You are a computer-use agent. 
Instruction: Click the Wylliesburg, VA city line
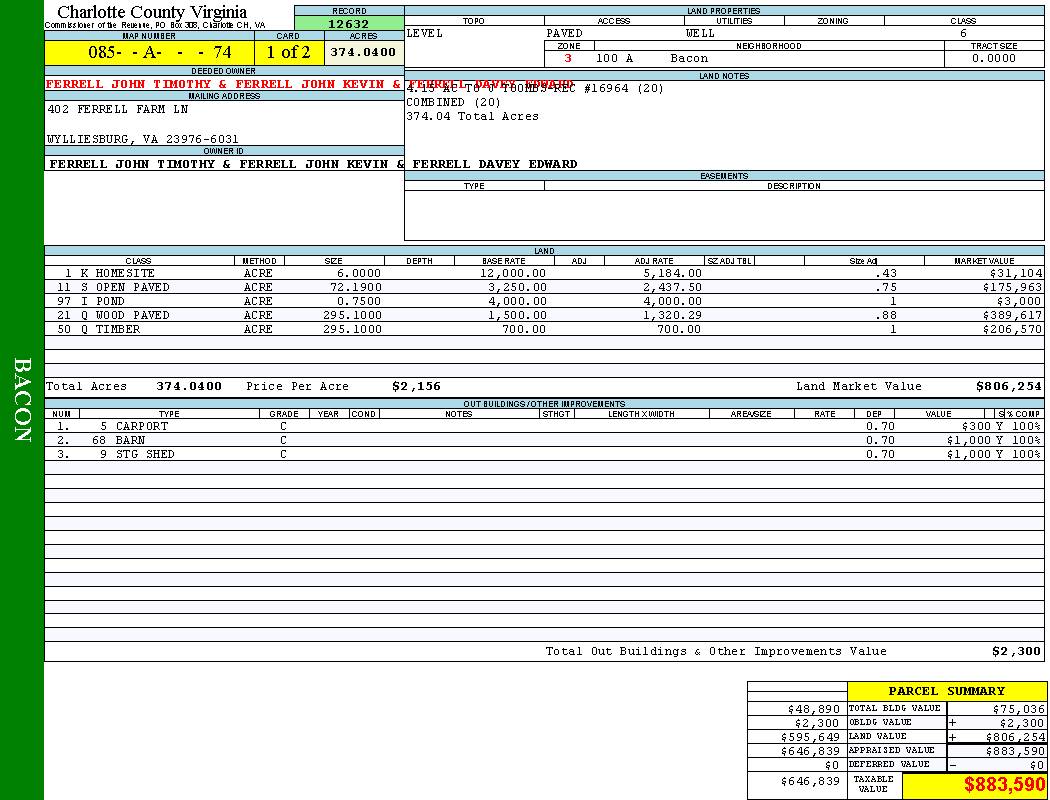point(143,139)
